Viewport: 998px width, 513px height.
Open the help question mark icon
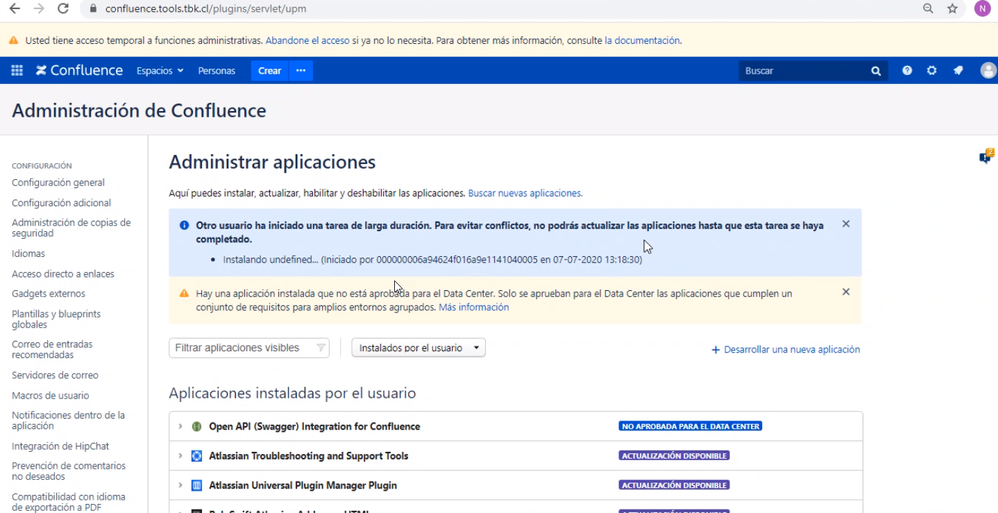point(907,71)
